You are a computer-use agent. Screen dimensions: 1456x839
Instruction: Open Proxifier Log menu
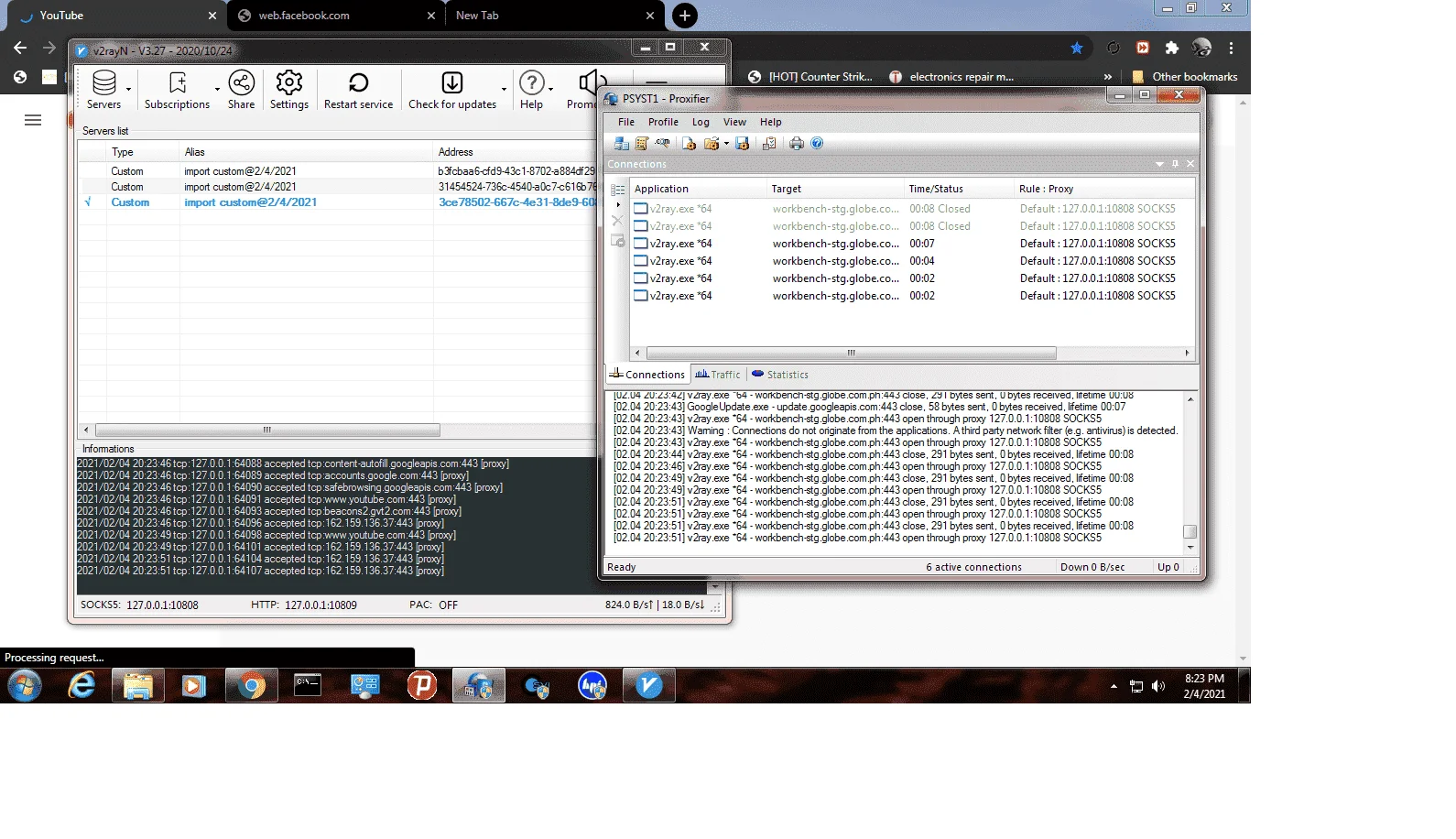(701, 122)
